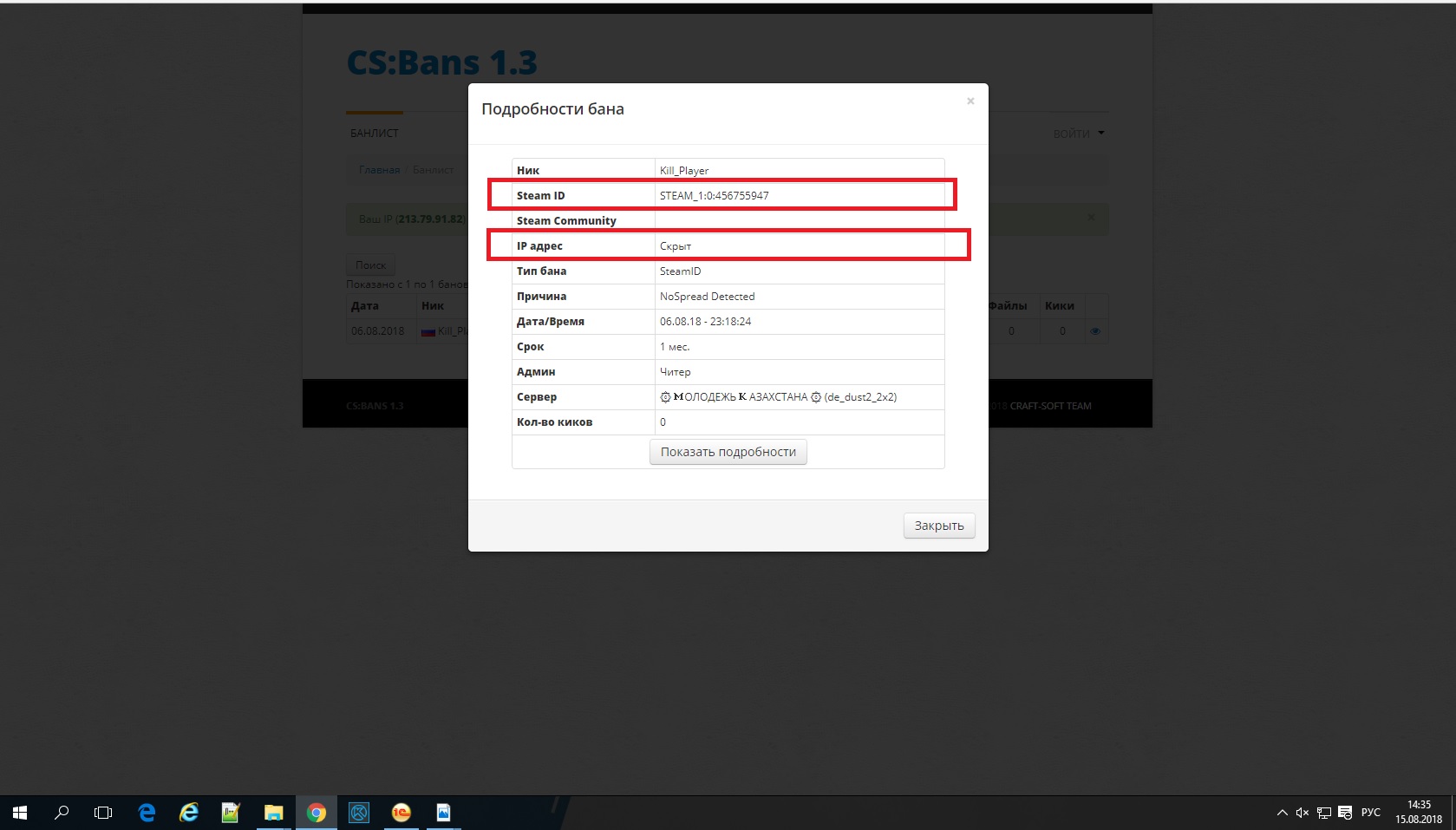1456x830 pixels.
Task: Click 'Показать подробности' button
Action: pos(728,452)
